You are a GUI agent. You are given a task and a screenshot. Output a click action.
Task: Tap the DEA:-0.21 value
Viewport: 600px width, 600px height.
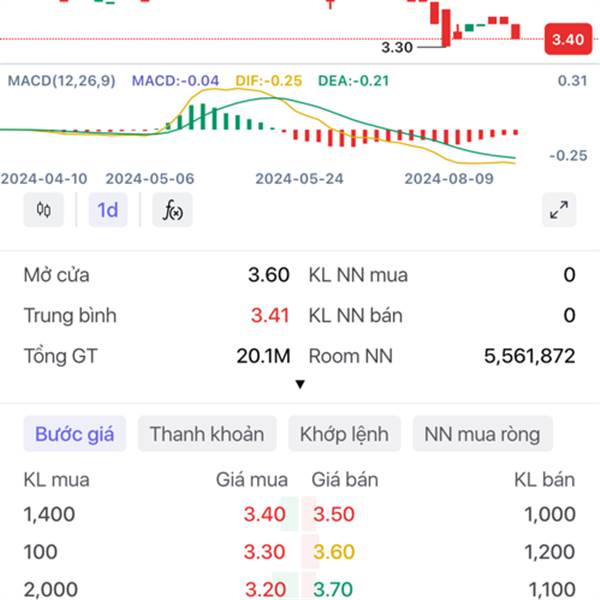point(354,81)
